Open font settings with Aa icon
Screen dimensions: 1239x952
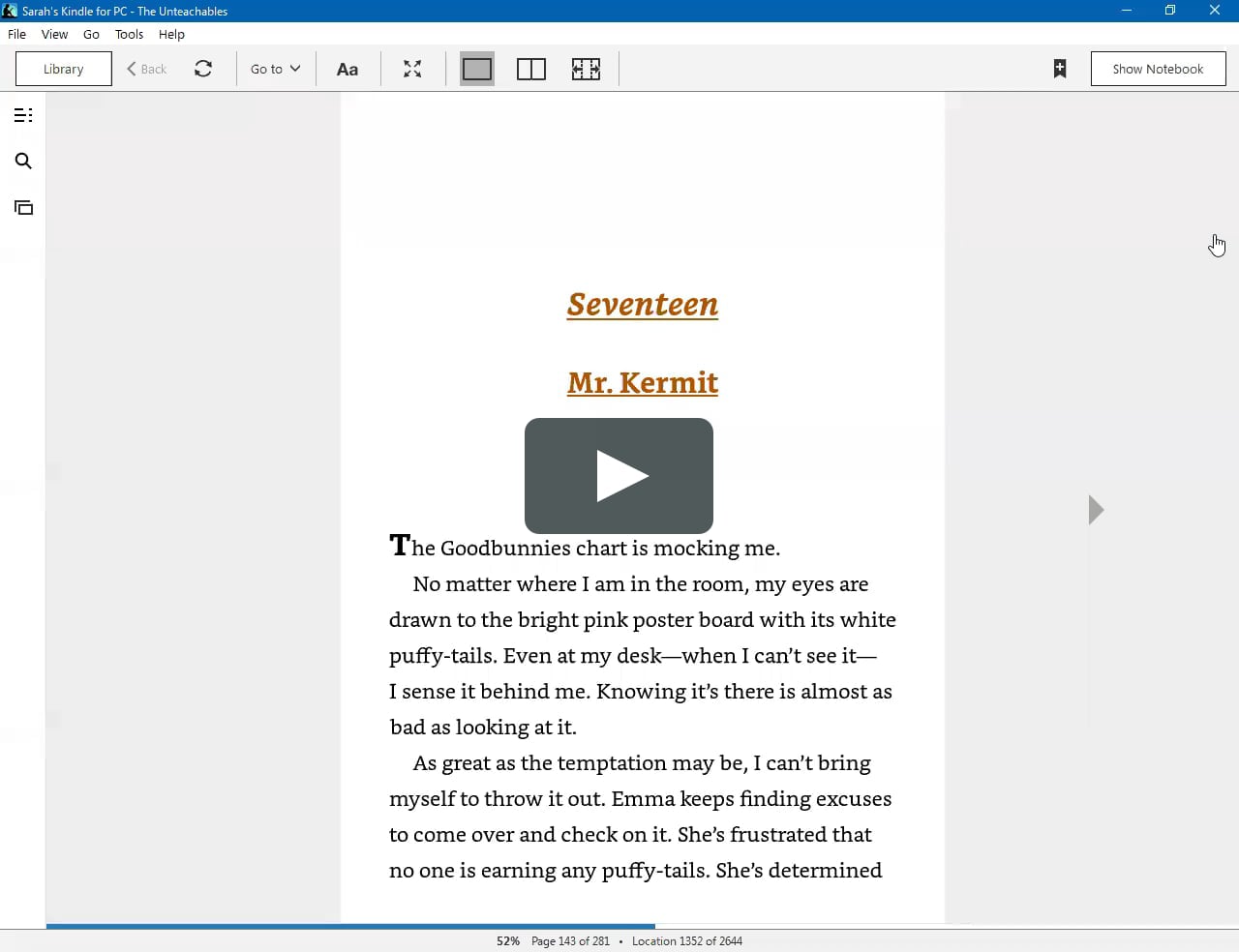point(348,69)
